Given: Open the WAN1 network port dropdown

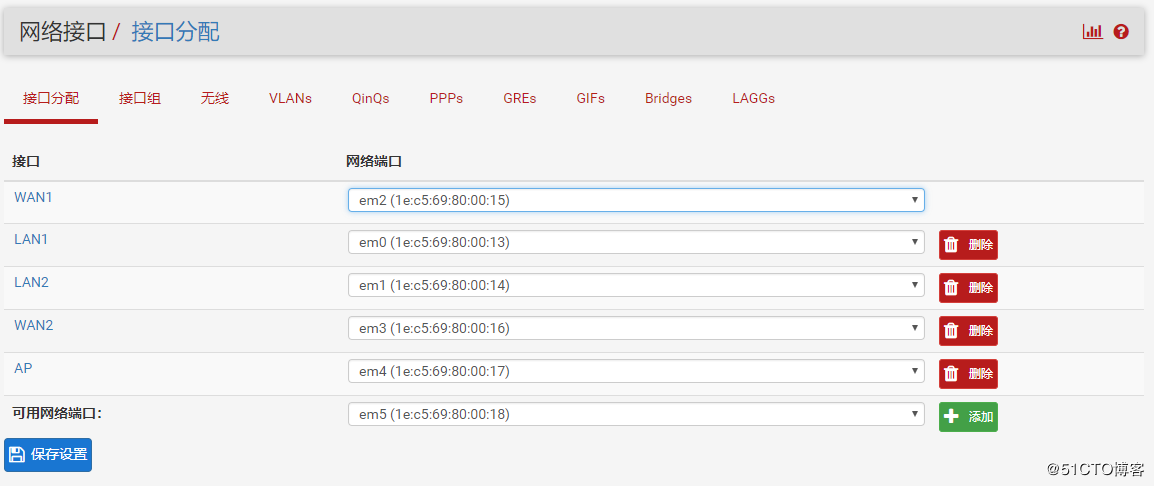Looking at the screenshot, I should 635,200.
